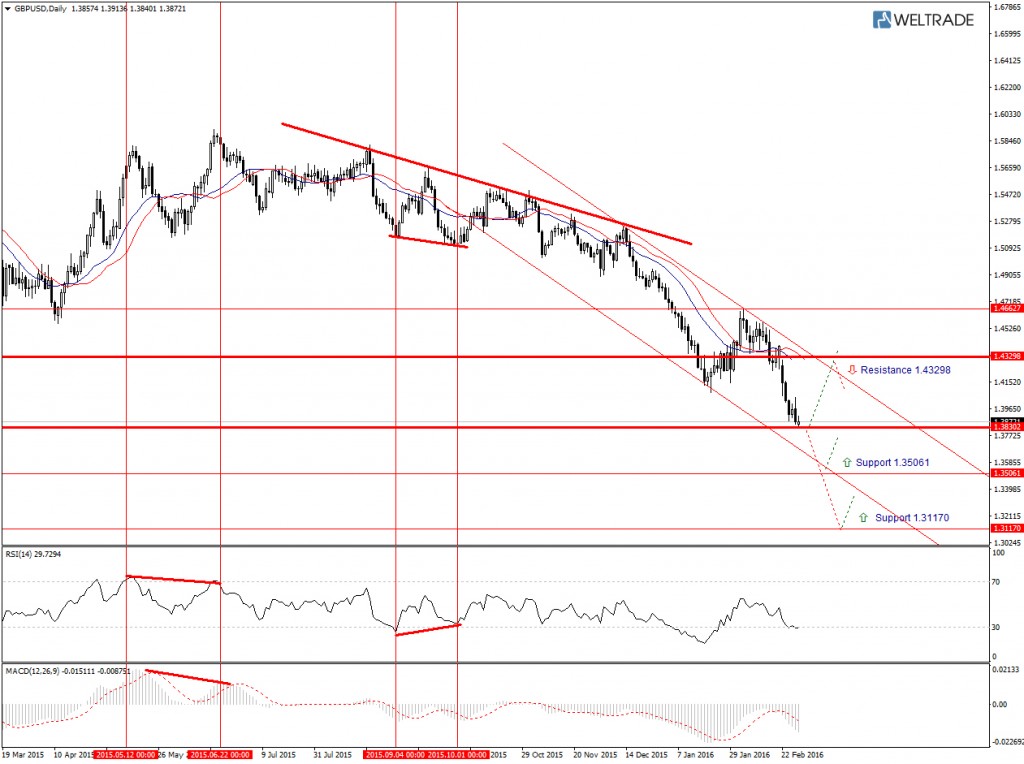The image size is (1024, 764).
Task: Click the red 1.46627 price tag on scale
Action: 1007,308
